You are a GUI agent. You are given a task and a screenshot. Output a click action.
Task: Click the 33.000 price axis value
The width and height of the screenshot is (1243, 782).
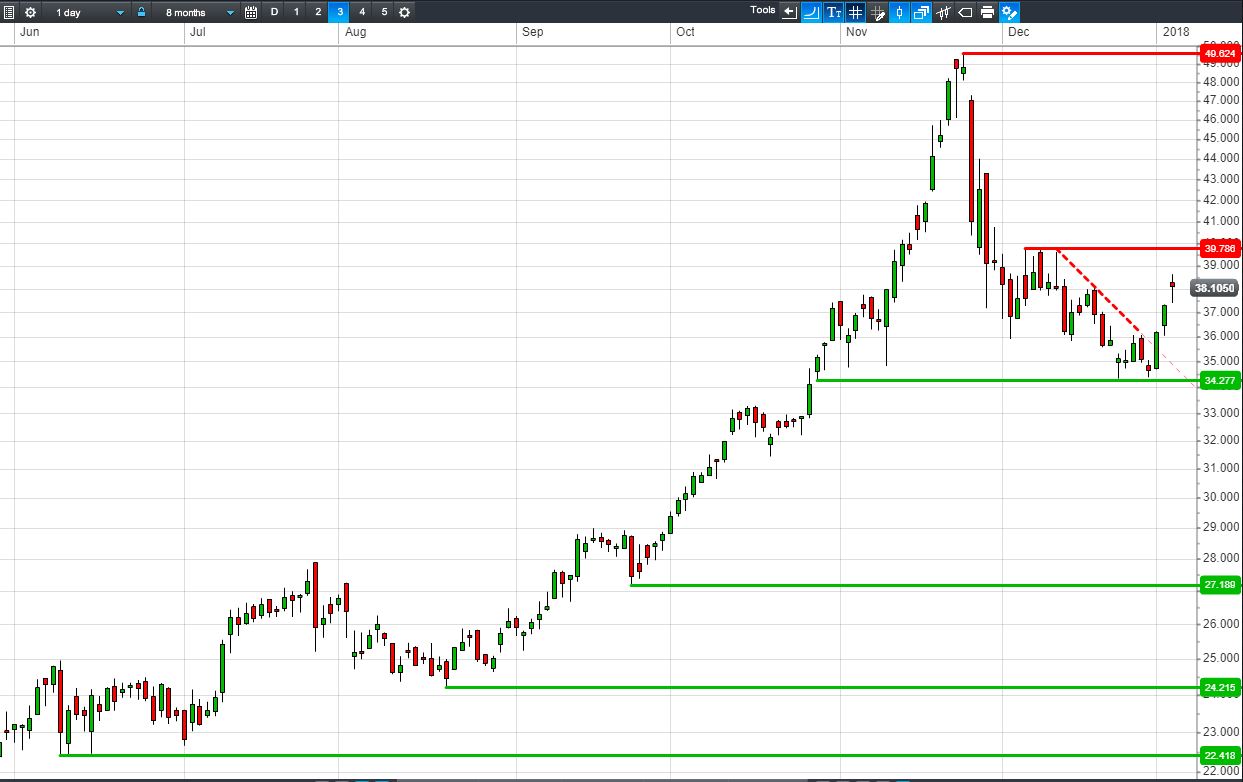click(1221, 413)
